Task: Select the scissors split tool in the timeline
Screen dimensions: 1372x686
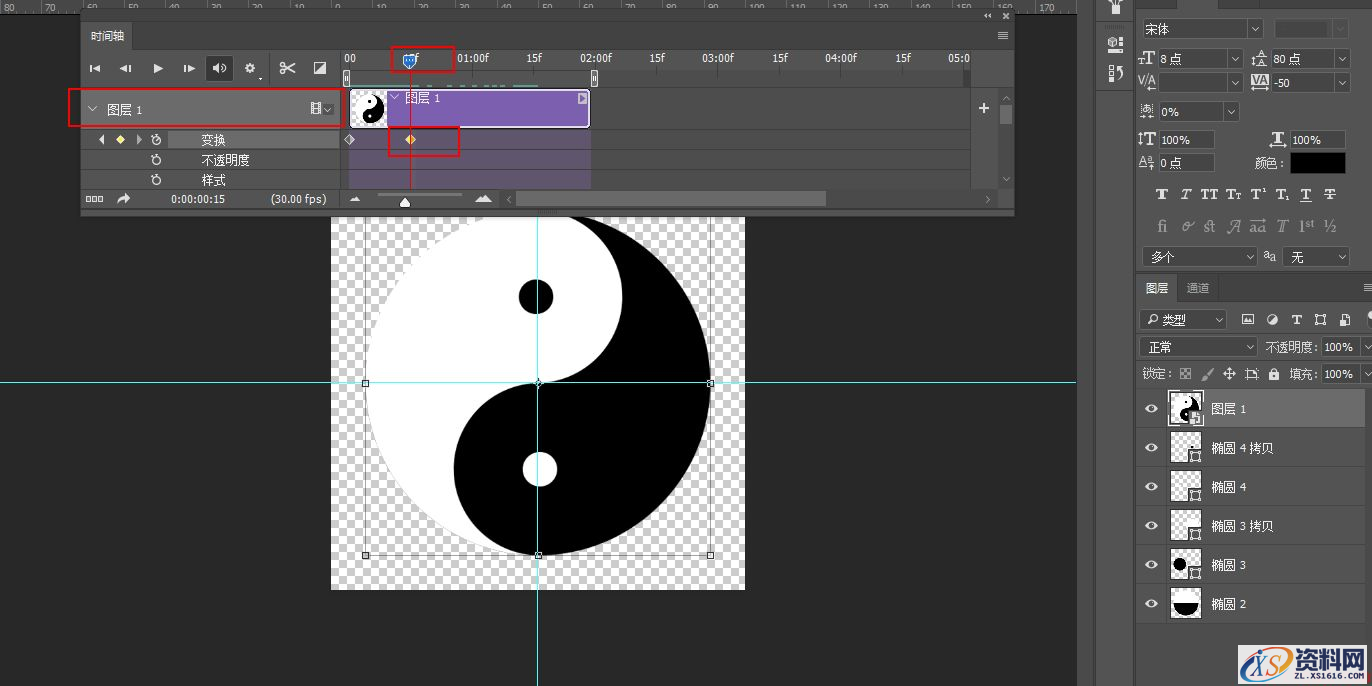Action: pyautogui.click(x=287, y=68)
